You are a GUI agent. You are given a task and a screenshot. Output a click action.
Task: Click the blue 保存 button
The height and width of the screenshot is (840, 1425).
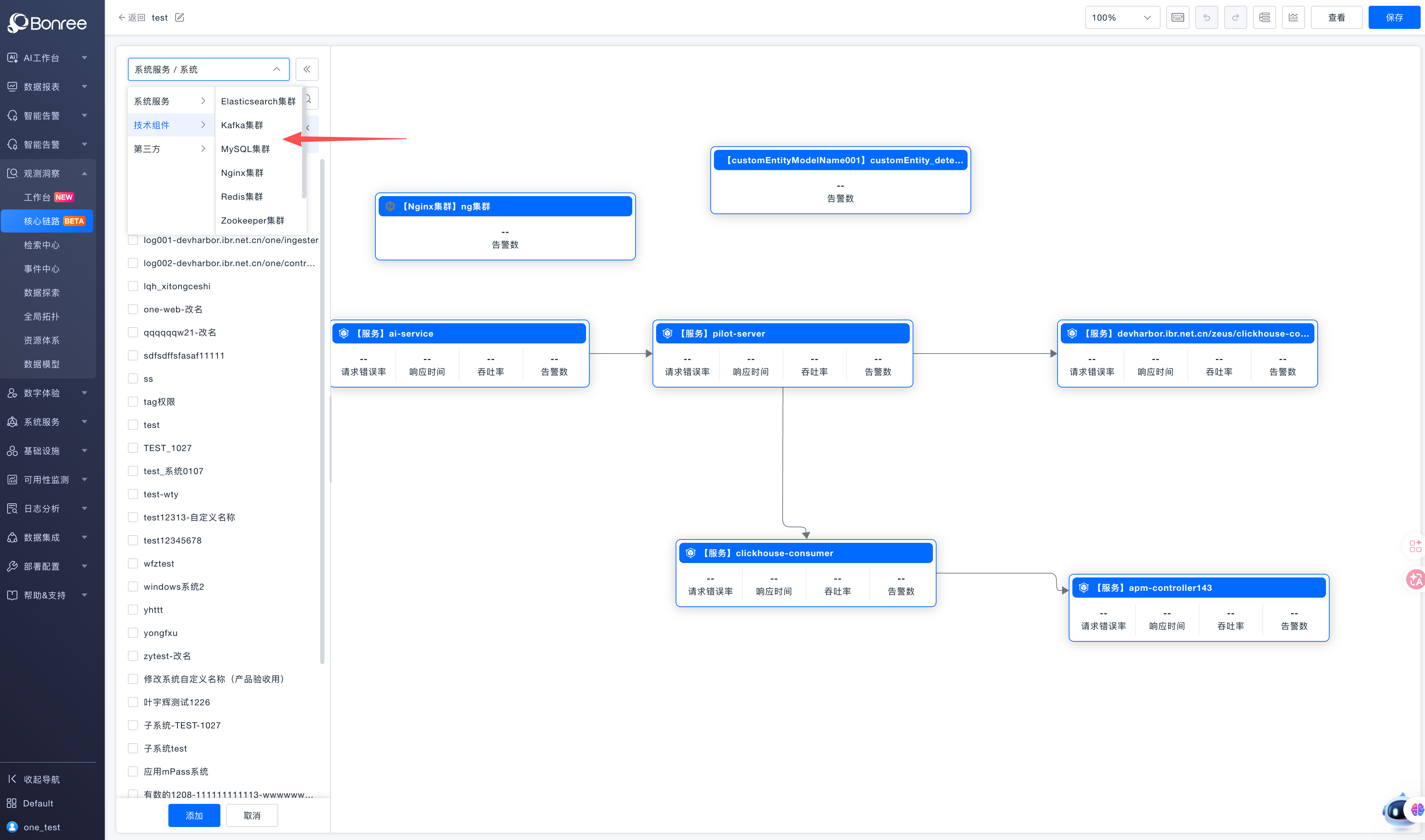(1394, 18)
